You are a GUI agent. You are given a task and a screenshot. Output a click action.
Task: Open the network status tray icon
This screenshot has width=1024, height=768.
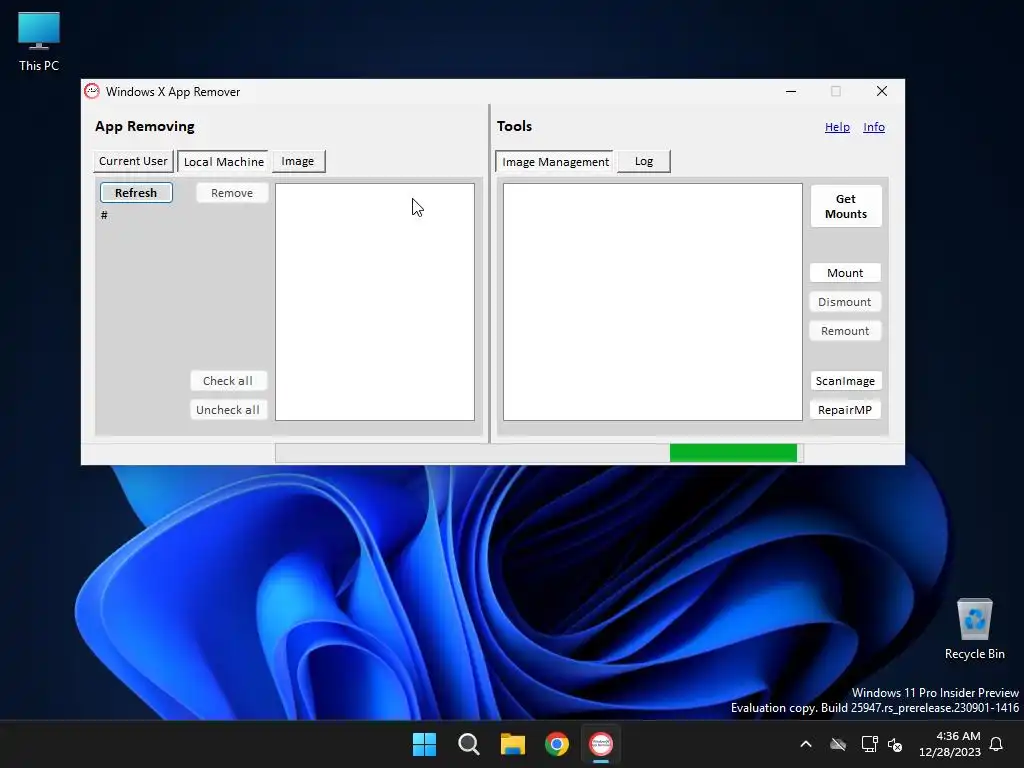pyautogui.click(x=869, y=744)
